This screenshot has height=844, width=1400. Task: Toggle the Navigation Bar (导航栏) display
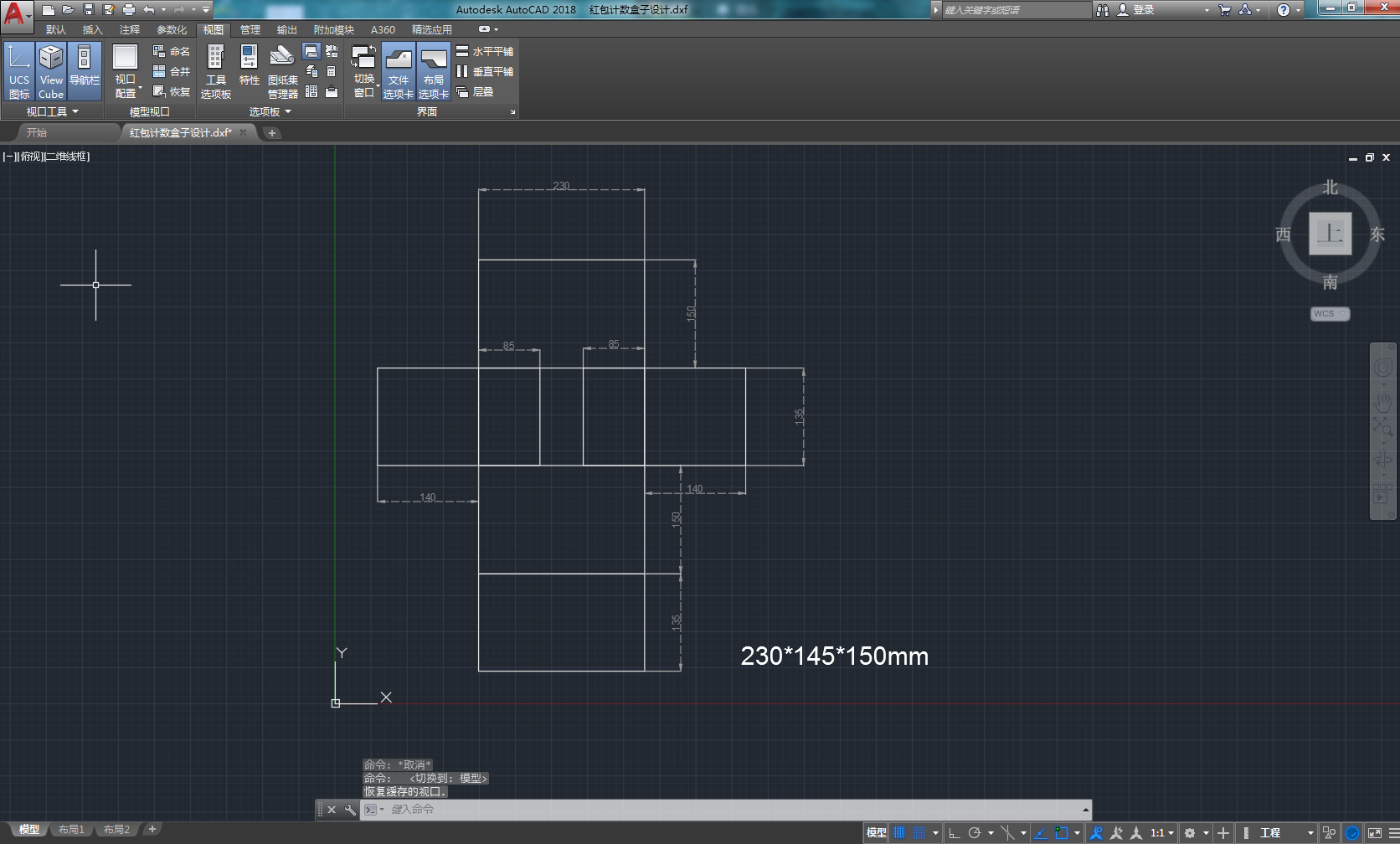click(85, 72)
